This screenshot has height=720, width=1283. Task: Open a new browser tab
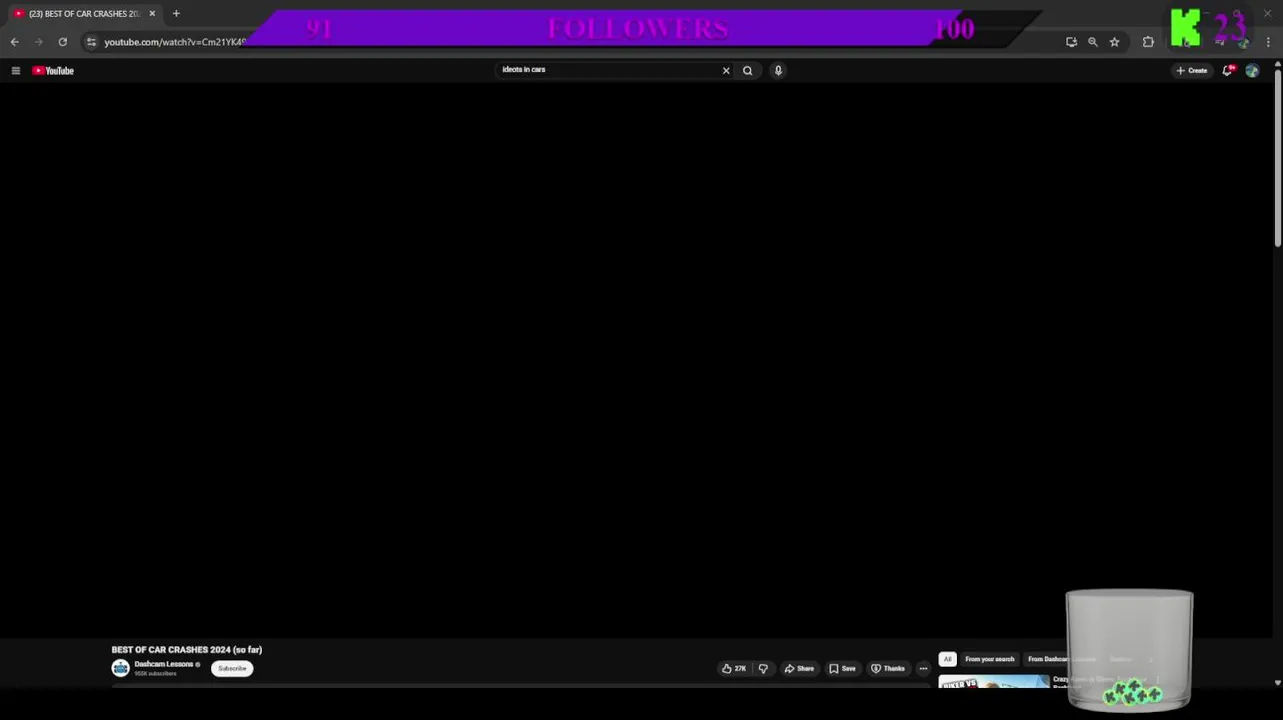click(176, 14)
